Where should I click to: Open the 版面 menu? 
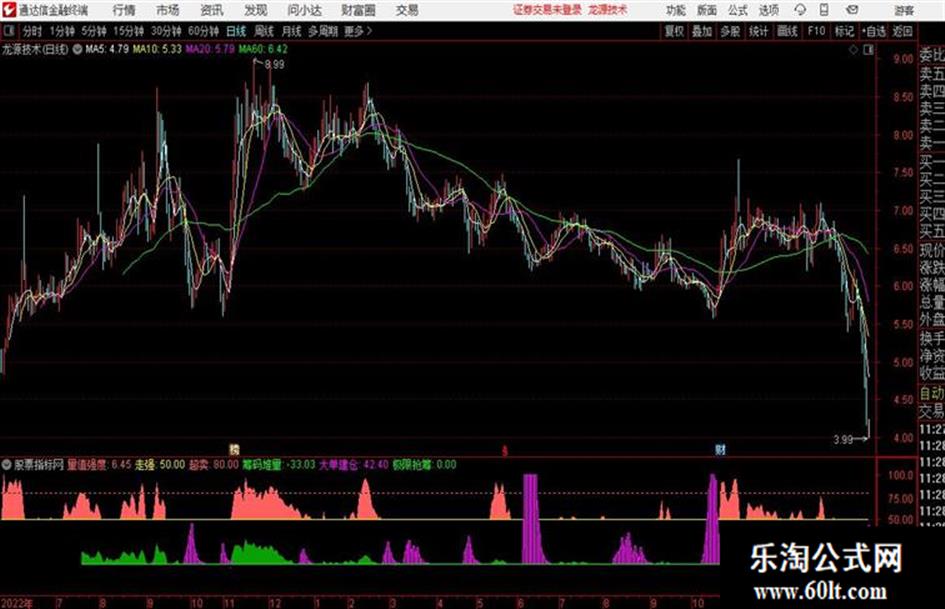click(x=706, y=10)
